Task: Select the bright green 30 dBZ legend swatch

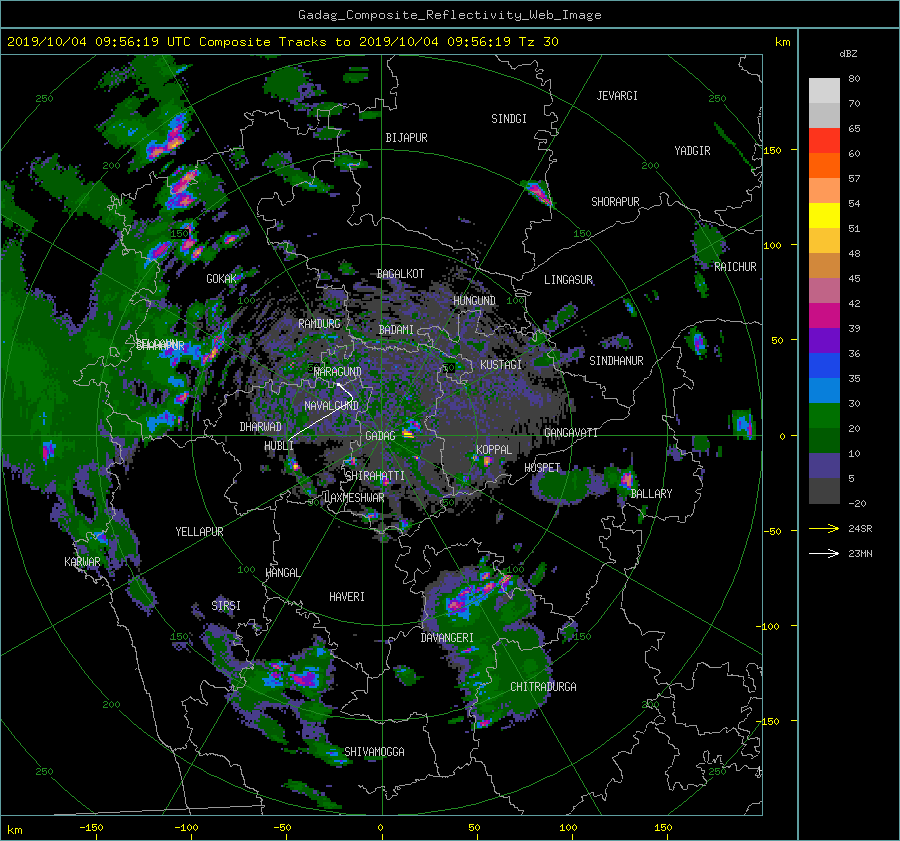Action: pyautogui.click(x=824, y=415)
